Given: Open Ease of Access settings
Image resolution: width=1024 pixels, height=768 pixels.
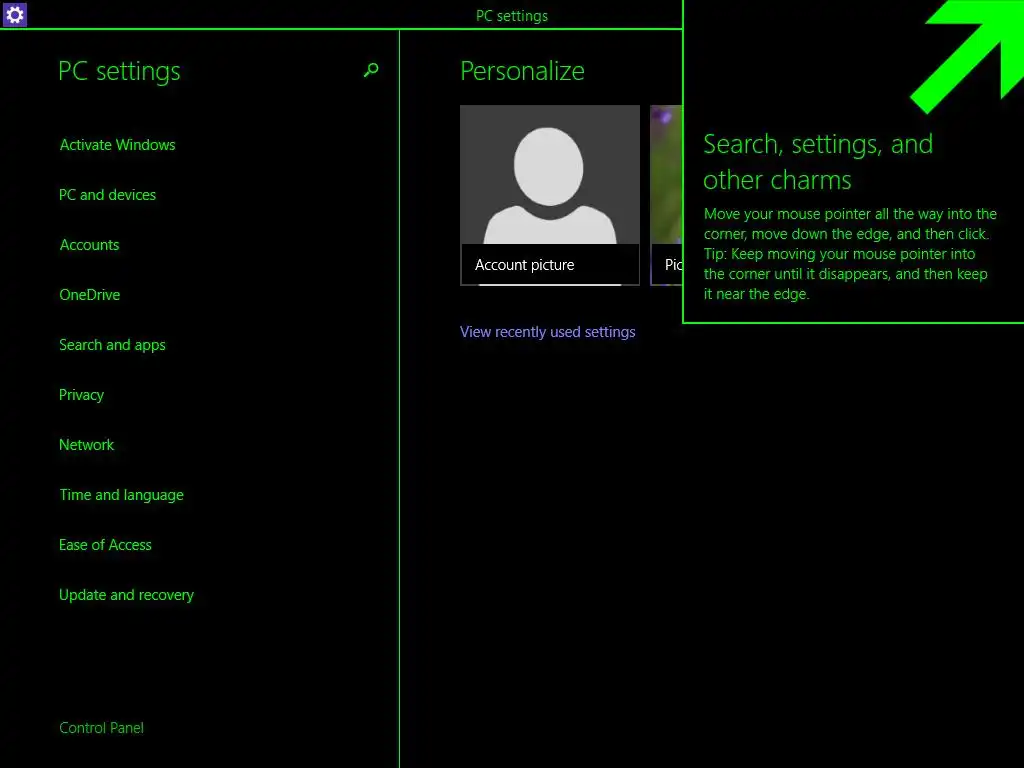Looking at the screenshot, I should click(105, 545).
